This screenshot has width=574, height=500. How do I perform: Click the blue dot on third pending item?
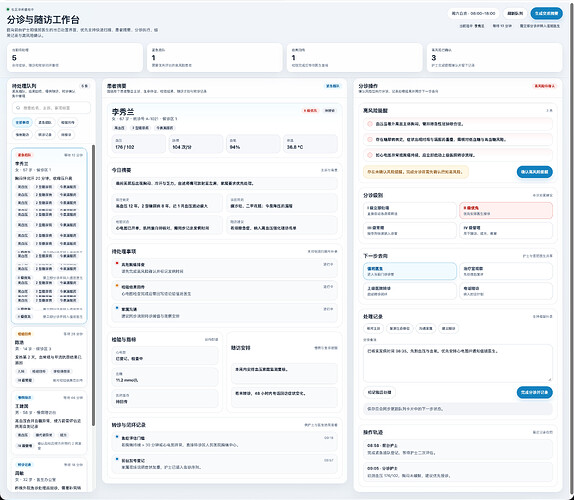click(117, 308)
